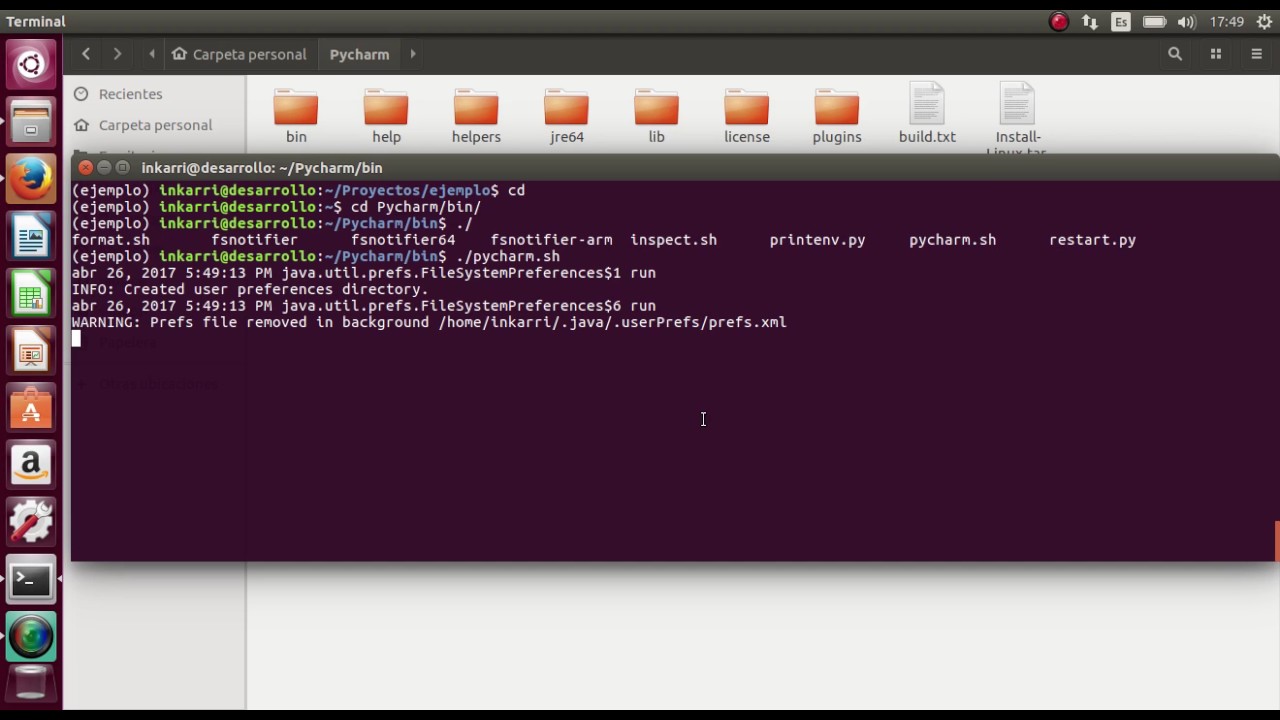Open the Files hamburger options menu
1280x720 pixels.
pos(1257,54)
